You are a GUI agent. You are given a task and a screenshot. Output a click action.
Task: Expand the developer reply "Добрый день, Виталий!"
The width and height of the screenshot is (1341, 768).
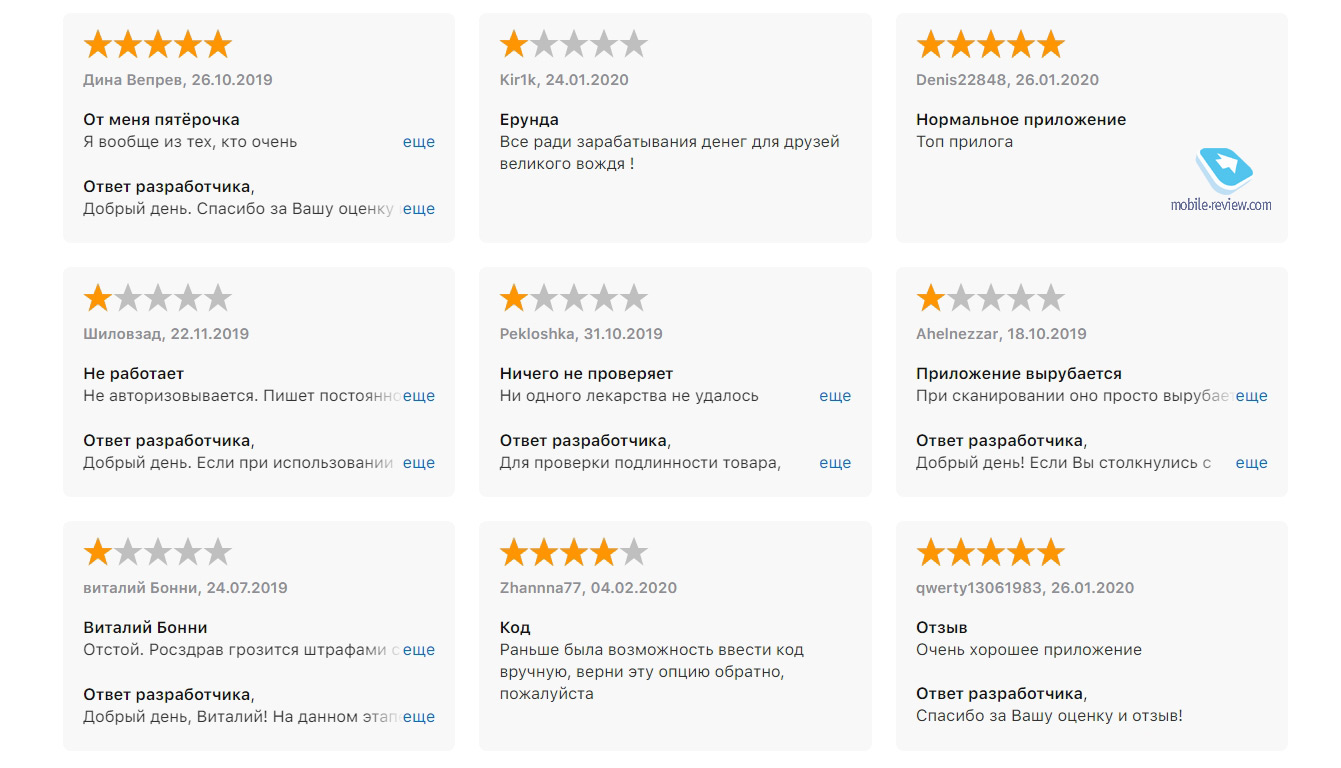pos(419,717)
